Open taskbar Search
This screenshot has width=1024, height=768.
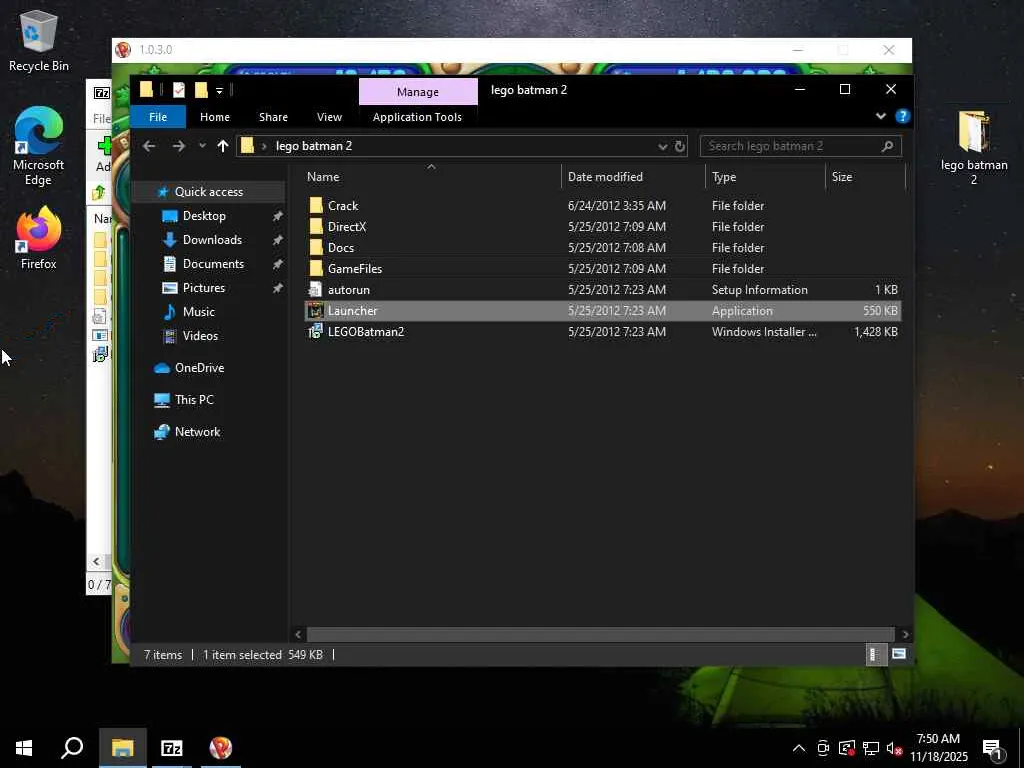pyautogui.click(x=72, y=748)
